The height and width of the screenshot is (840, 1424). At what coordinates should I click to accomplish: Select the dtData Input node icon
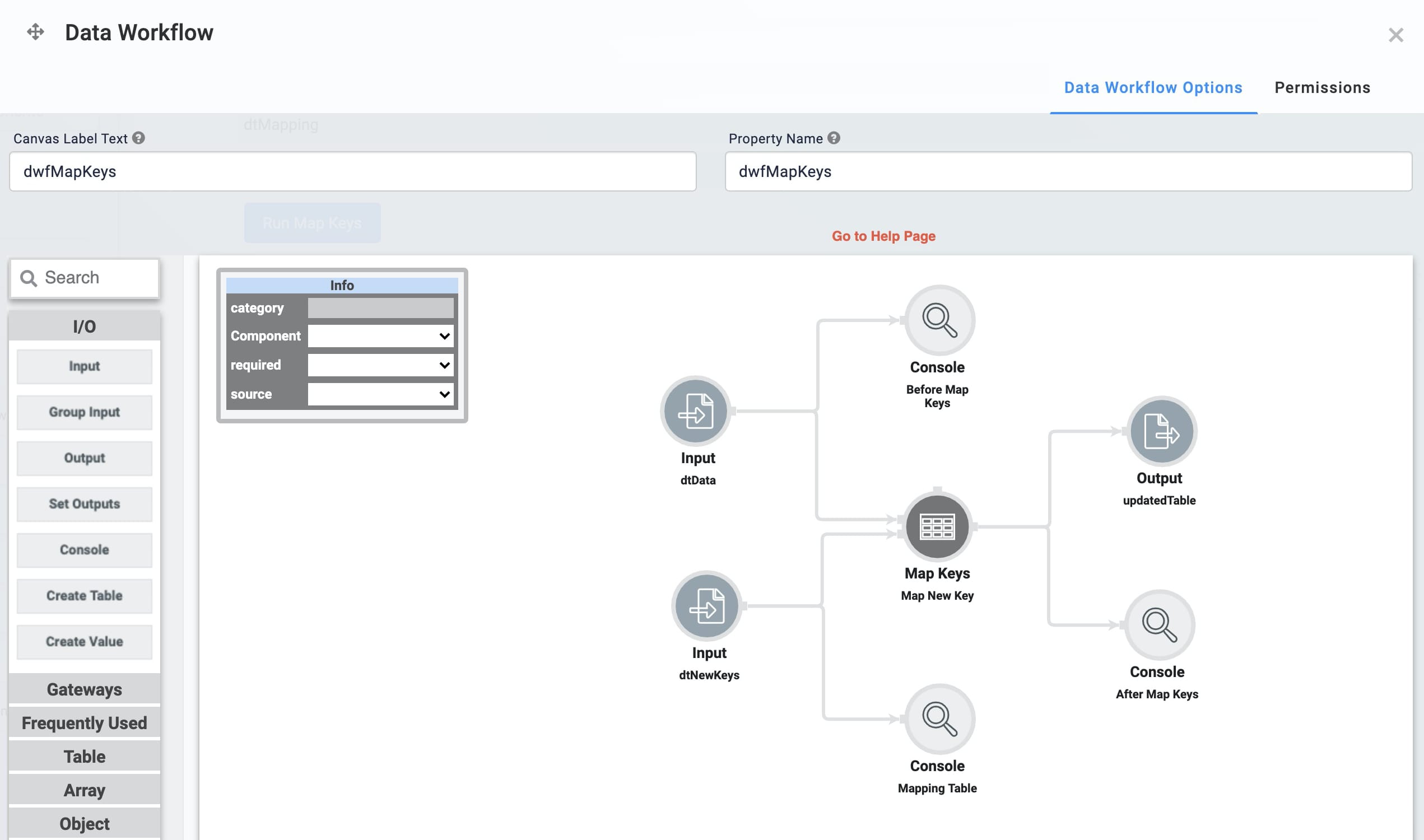696,411
